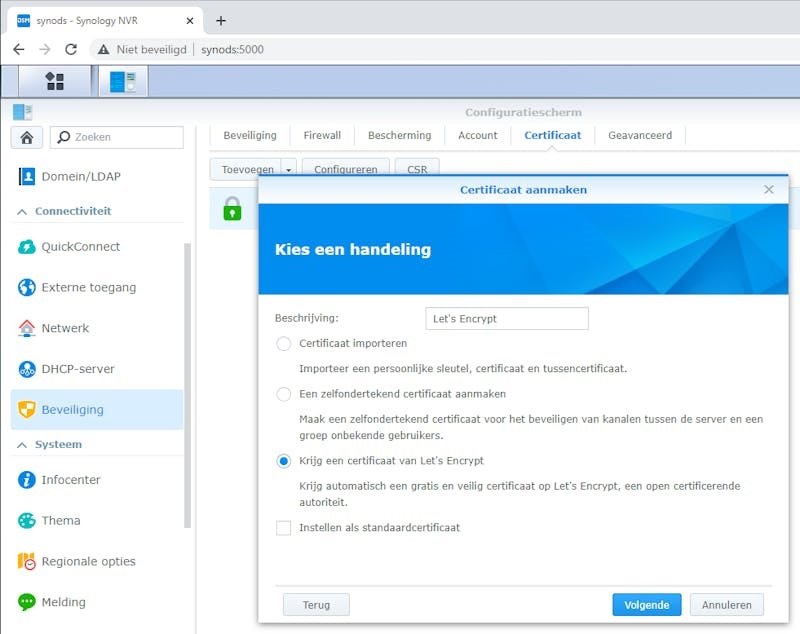This screenshot has width=800, height=634.
Task: Click the Volgende button
Action: coord(646,604)
